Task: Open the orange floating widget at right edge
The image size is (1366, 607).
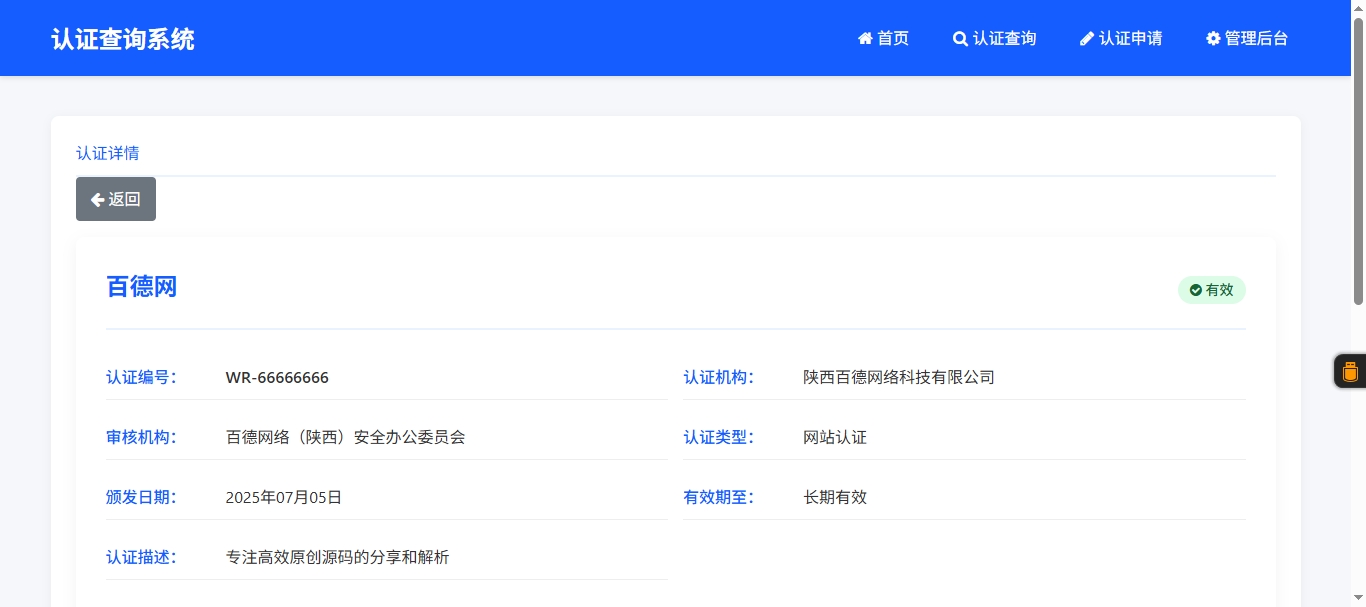Action: point(1350,372)
